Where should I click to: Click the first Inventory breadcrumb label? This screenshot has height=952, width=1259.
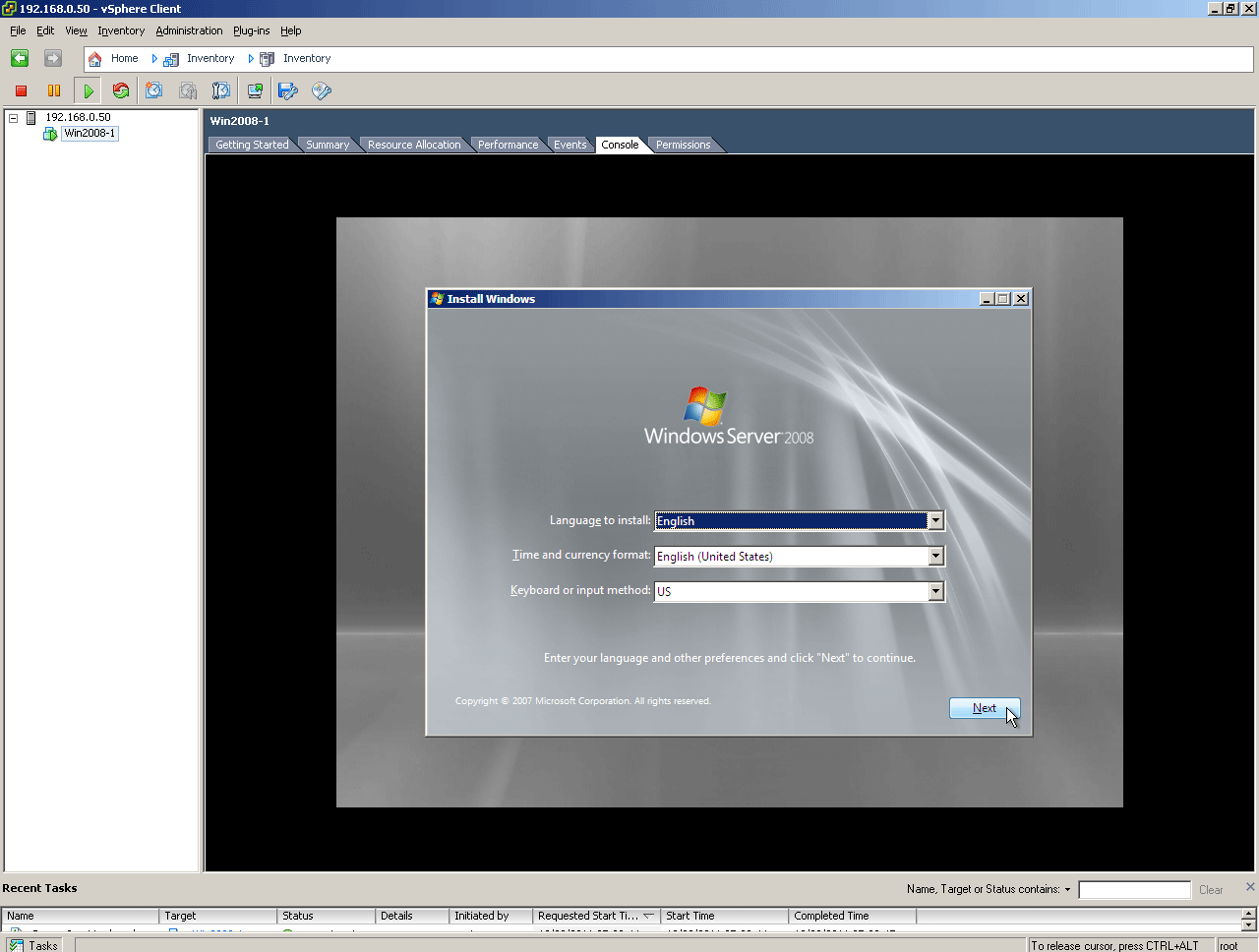pyautogui.click(x=210, y=59)
